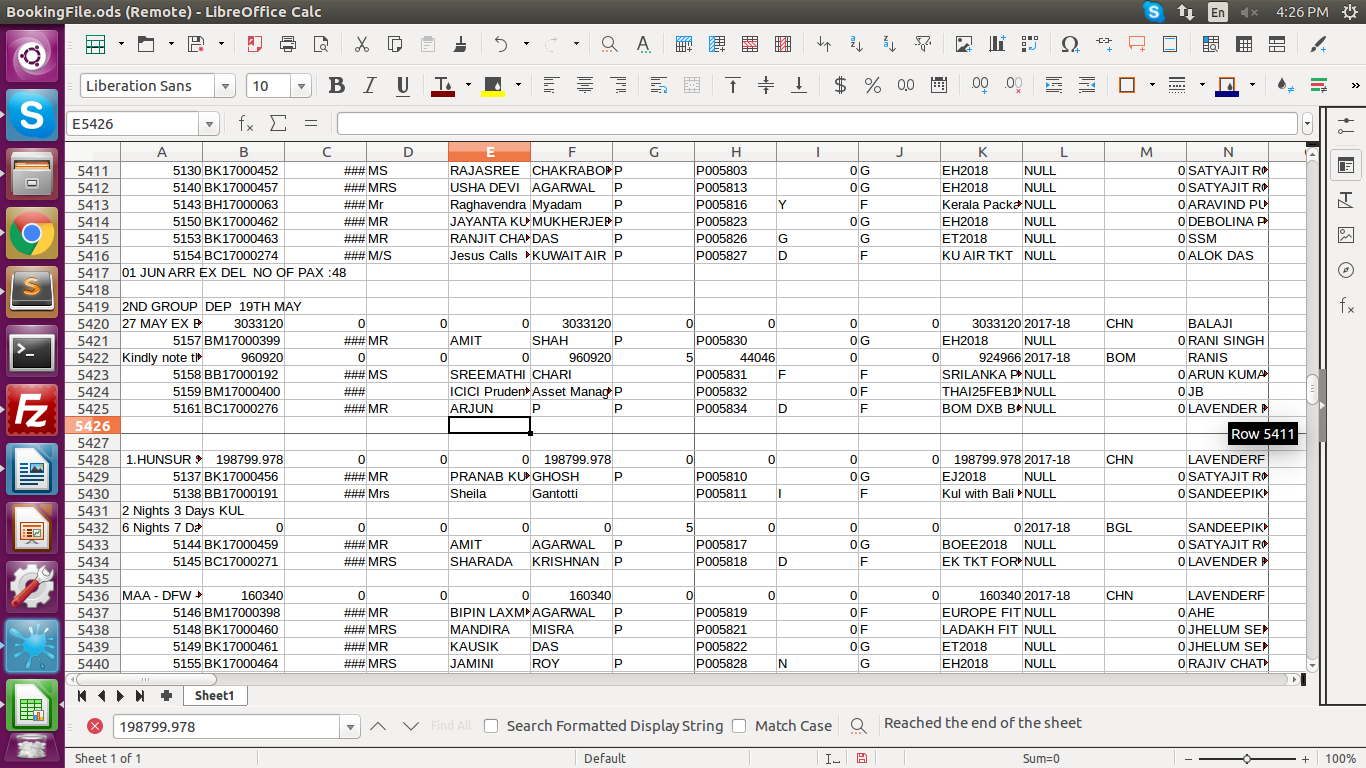Click the Clone Formatting paintbrush icon
This screenshot has height=768, width=1366.
461,44
